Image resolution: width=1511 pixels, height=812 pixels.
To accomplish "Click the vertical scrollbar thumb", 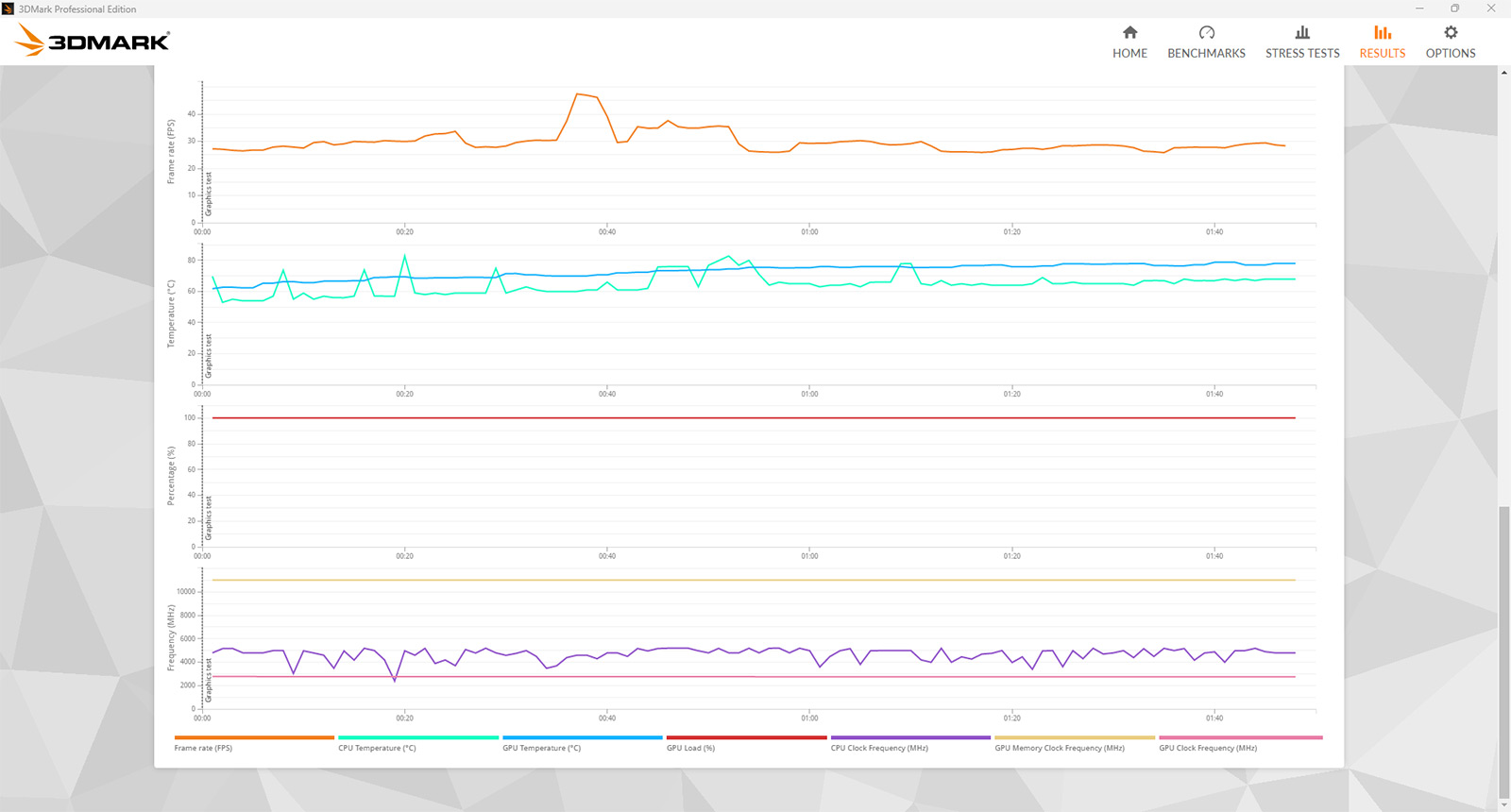I will 1504,651.
